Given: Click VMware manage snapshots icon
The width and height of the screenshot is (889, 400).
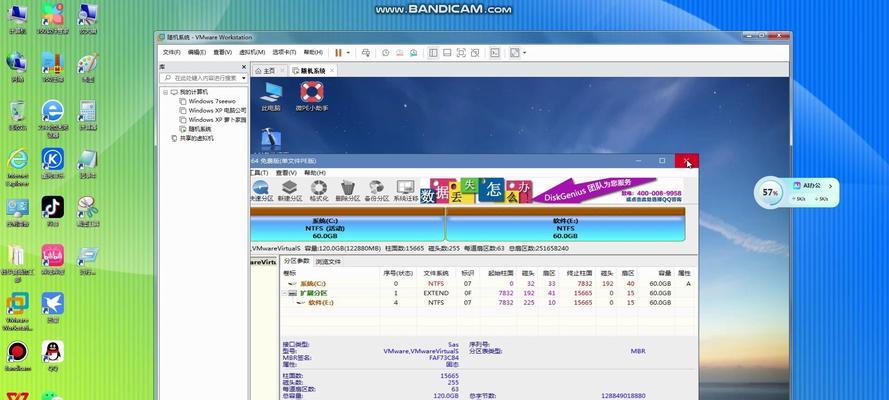Looking at the screenshot, I should (414, 53).
